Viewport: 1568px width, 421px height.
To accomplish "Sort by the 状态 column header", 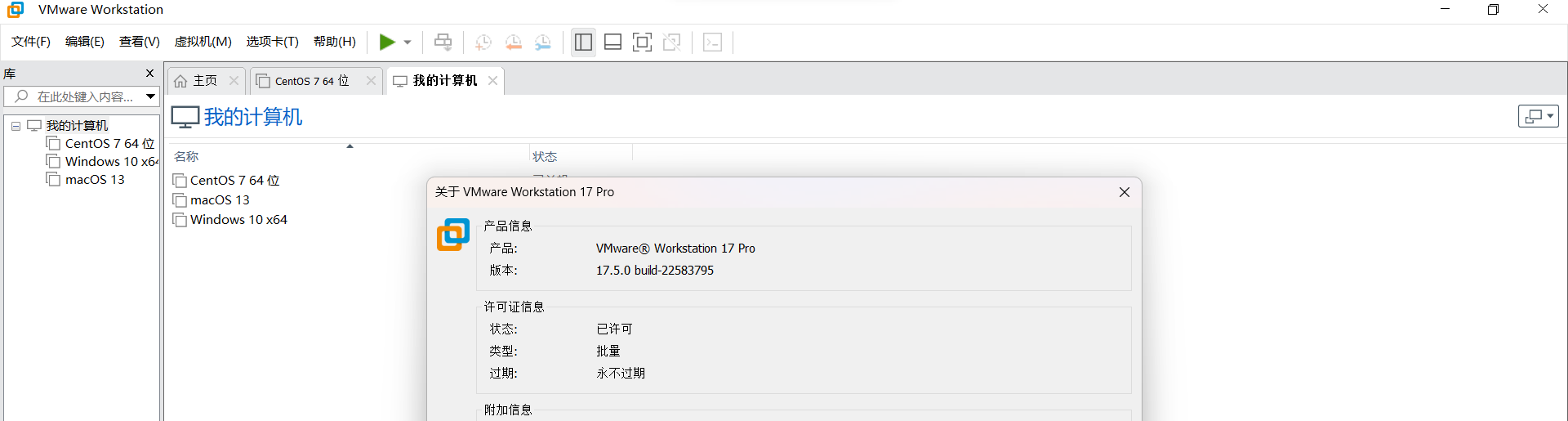I will [x=545, y=156].
